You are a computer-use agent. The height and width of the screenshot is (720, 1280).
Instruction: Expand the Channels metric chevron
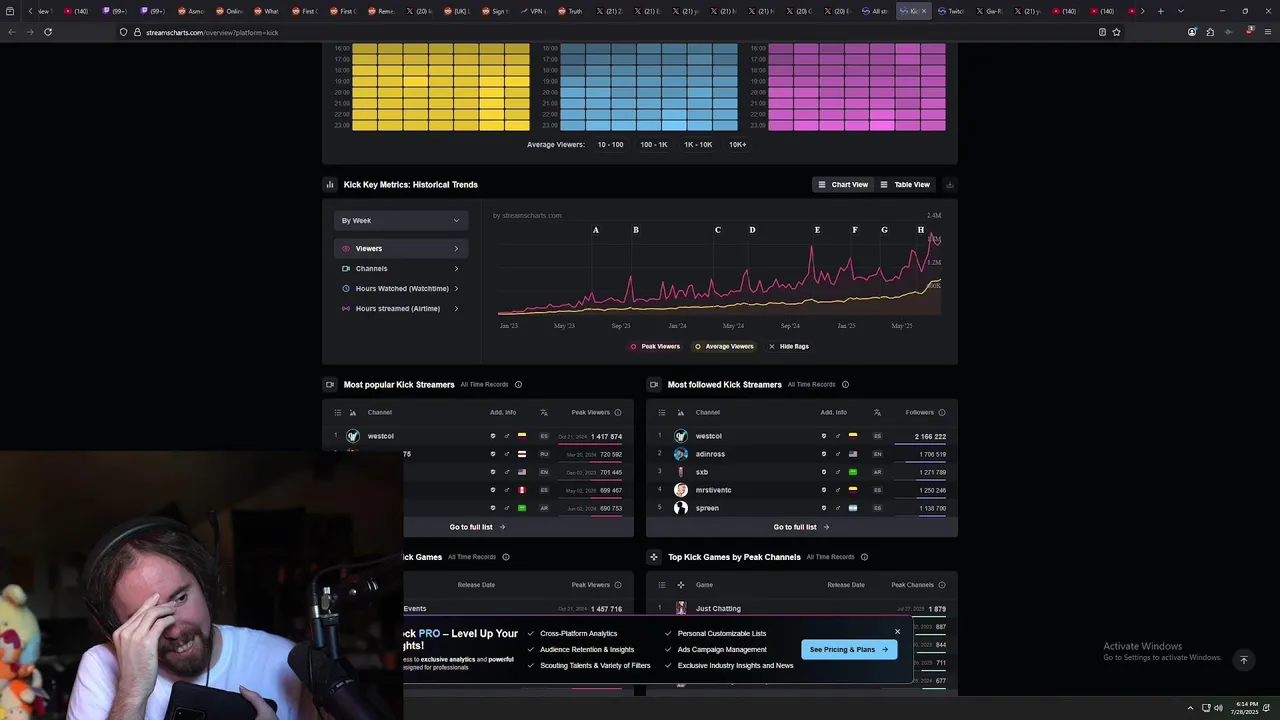tap(456, 268)
